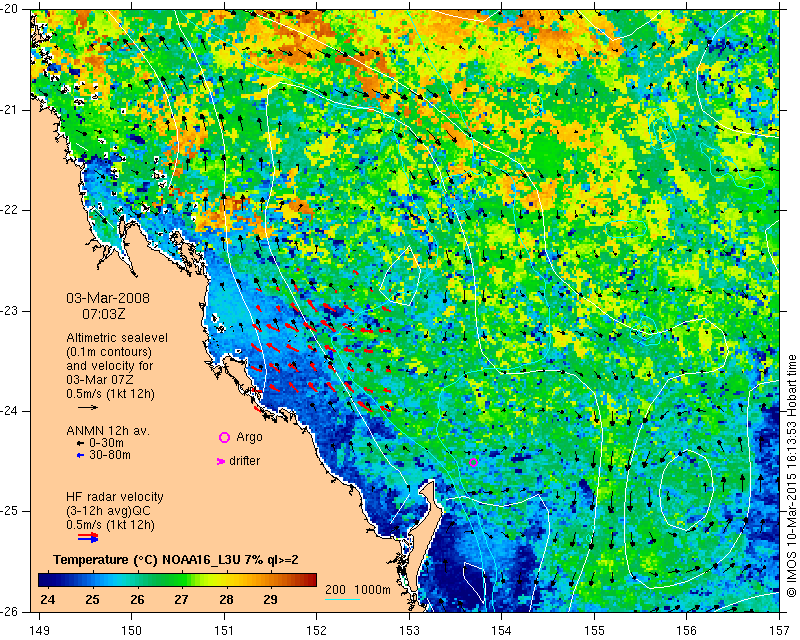Click the '24' color bar value
The height and width of the screenshot is (640, 800).
point(47,600)
